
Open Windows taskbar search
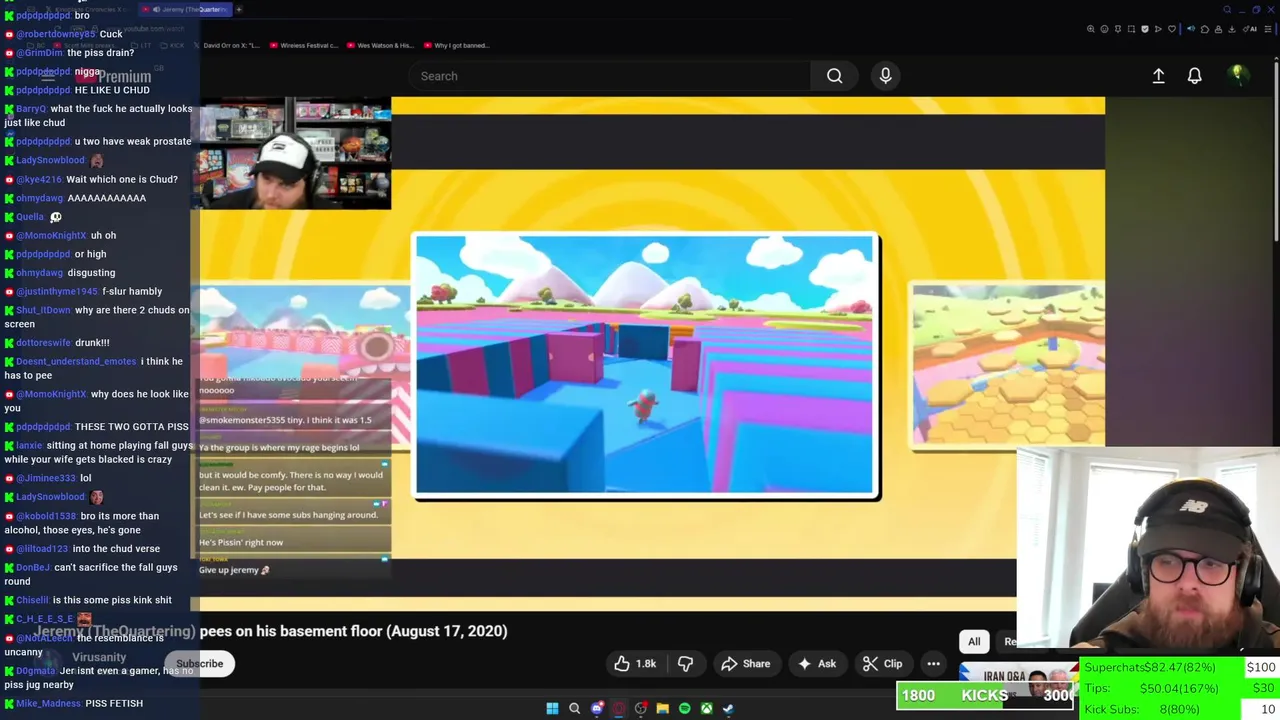coord(574,708)
